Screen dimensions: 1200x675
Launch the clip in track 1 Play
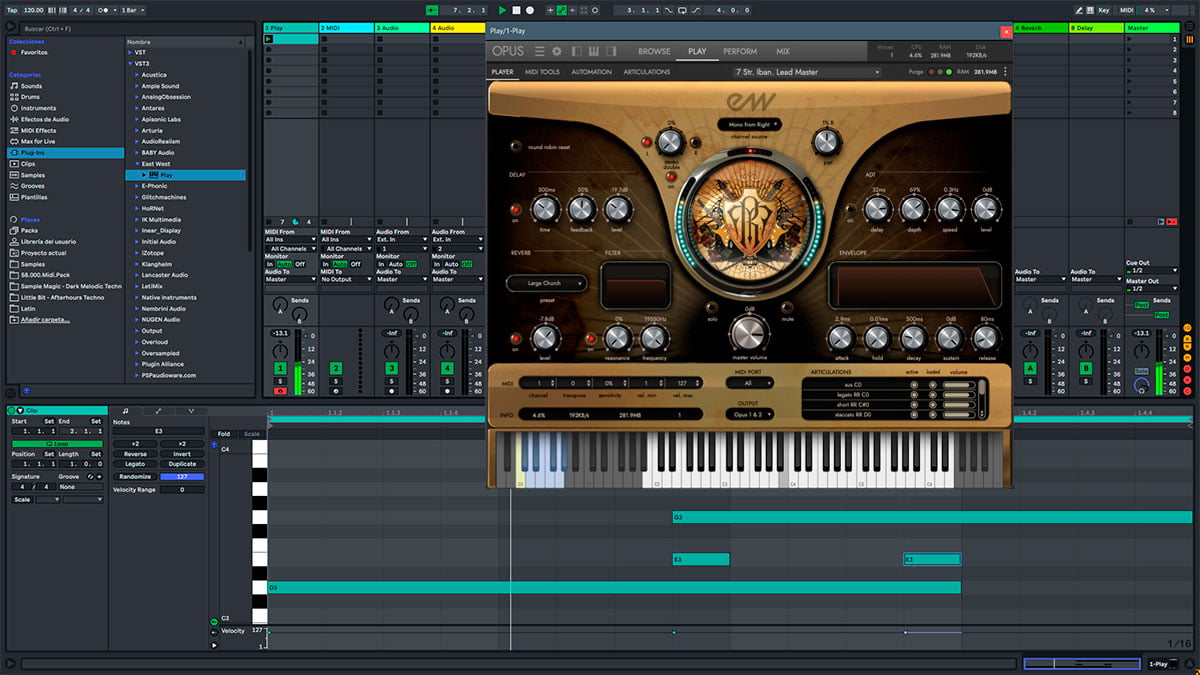[x=269, y=39]
